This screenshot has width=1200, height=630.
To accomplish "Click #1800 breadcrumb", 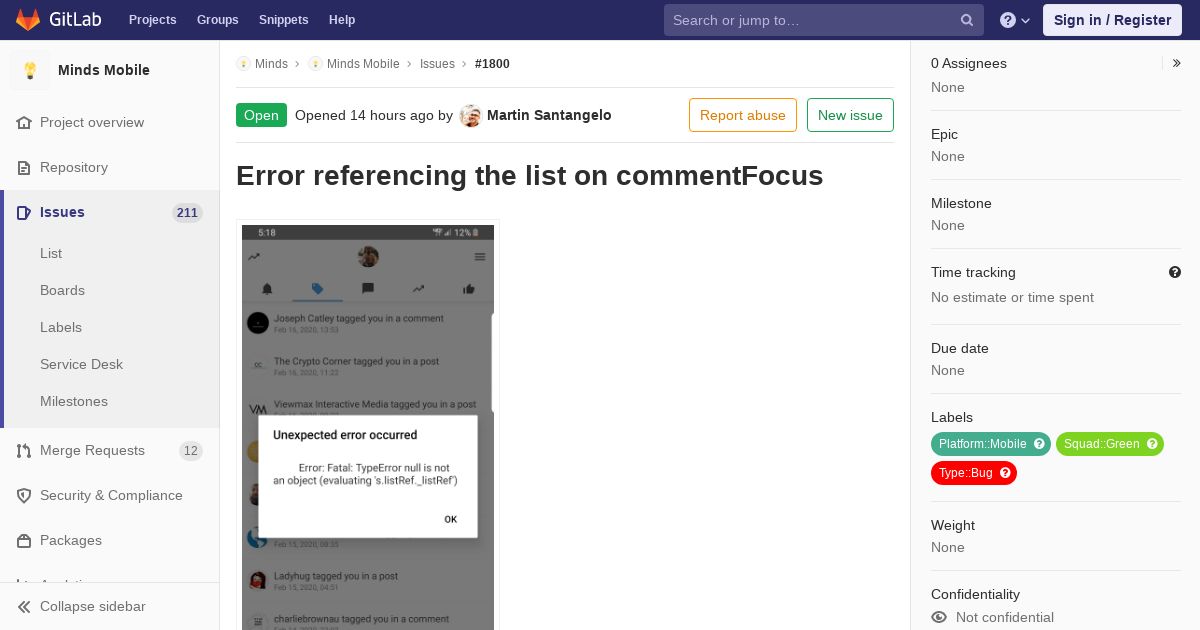I will click(492, 64).
